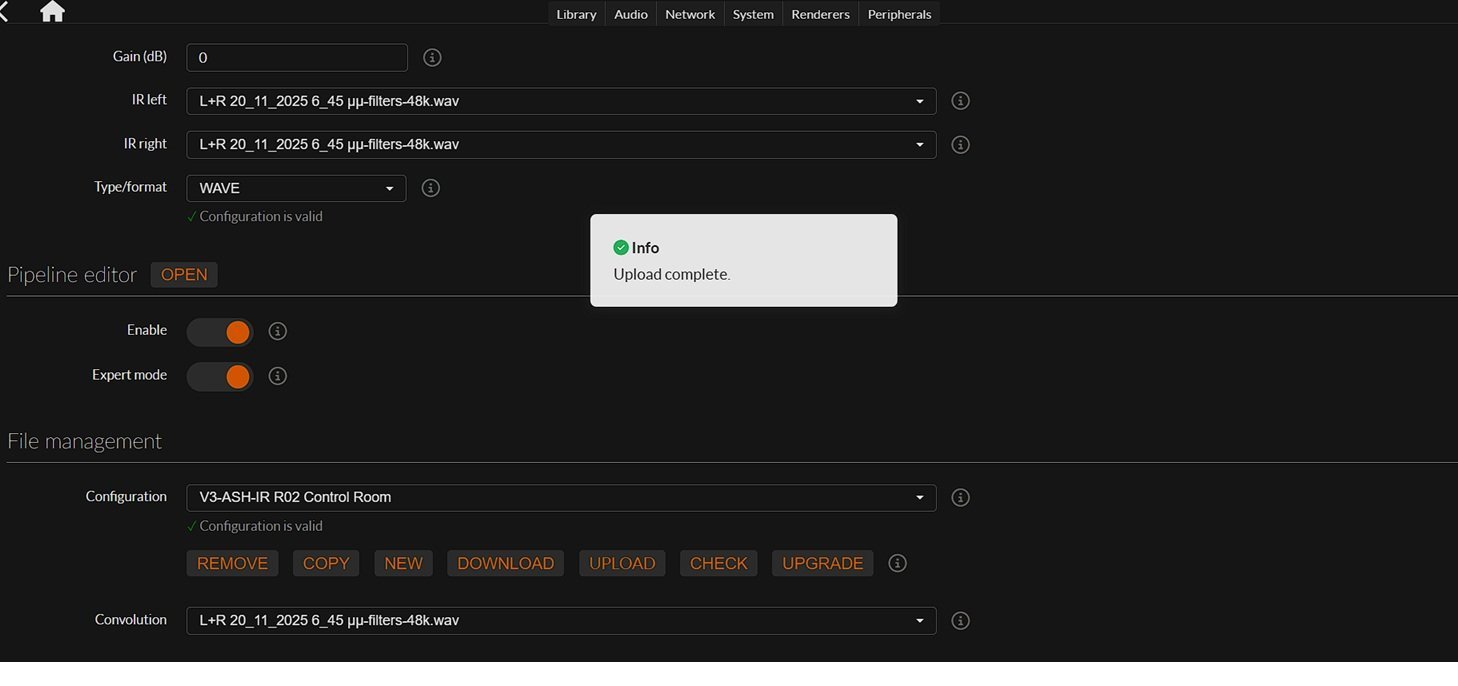1458x686 pixels.
Task: Click info icon beside Type/format dropdown
Action: (x=430, y=188)
